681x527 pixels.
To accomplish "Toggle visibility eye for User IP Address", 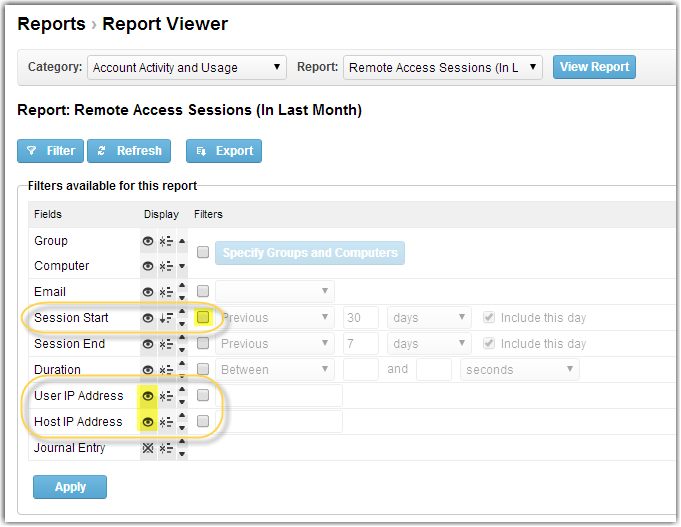I will [x=149, y=396].
